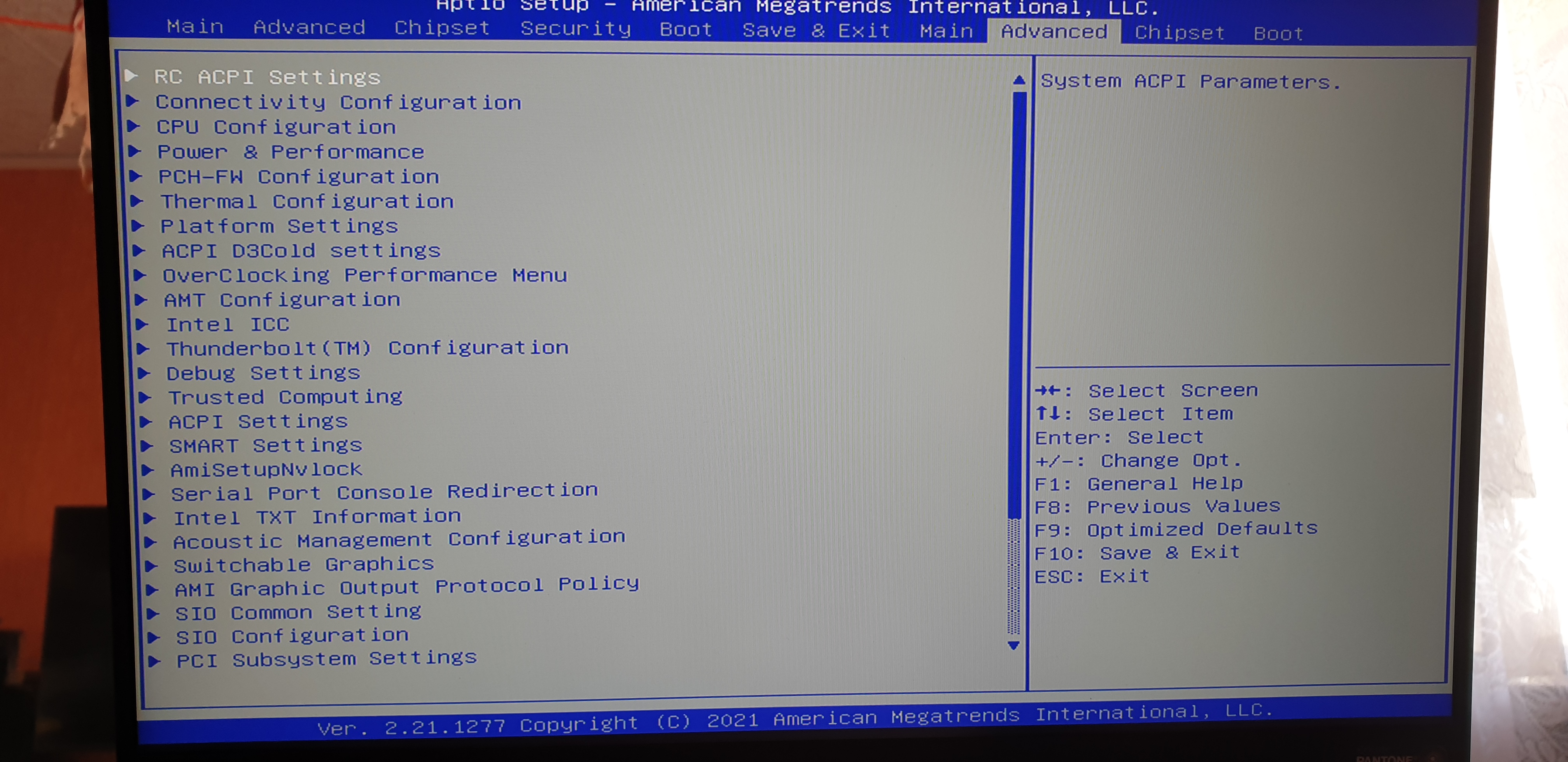Select AMT Configuration entry

click(282, 300)
